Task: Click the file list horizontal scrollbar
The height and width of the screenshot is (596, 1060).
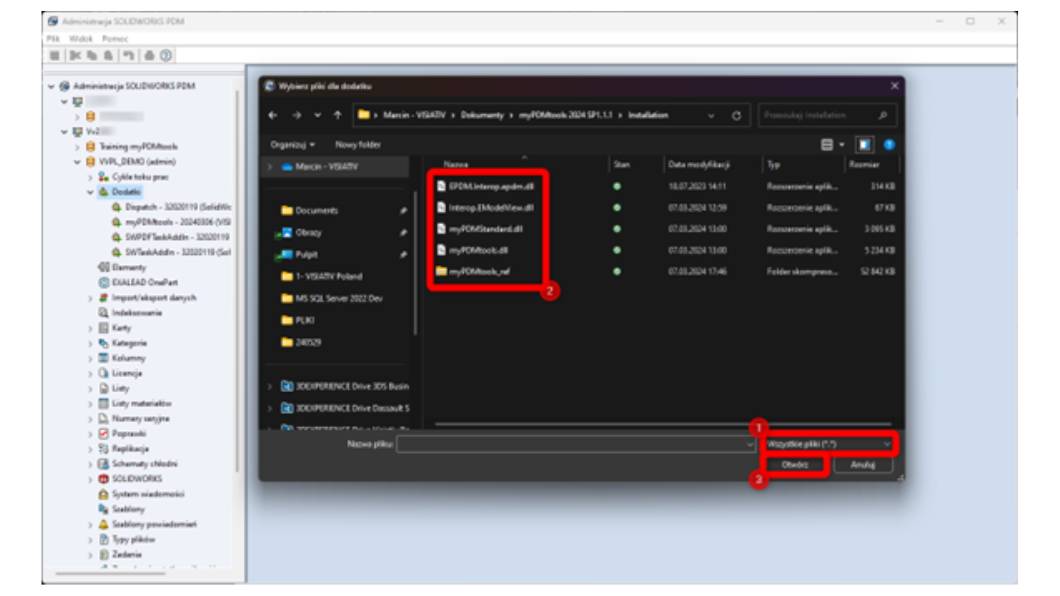Action: tap(662, 424)
